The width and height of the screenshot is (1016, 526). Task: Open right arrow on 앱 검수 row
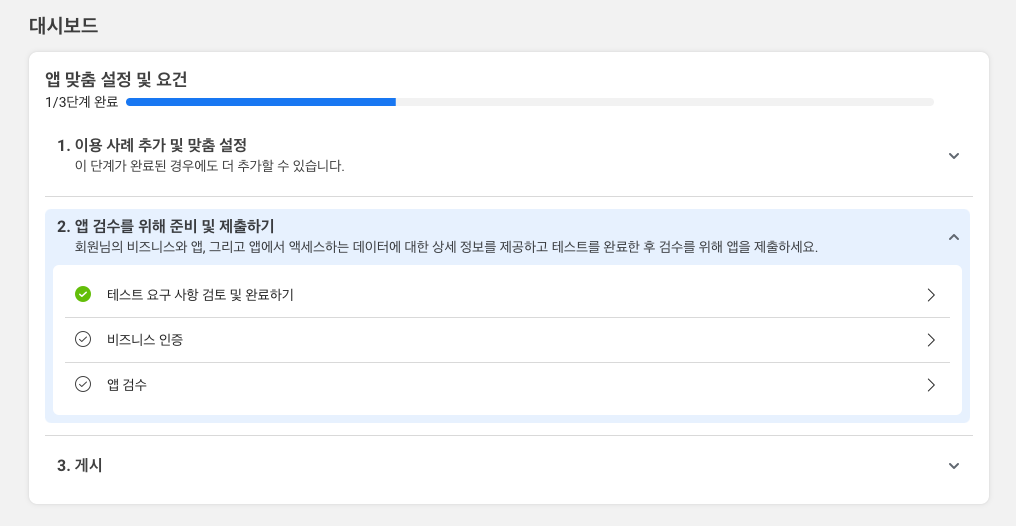coord(931,385)
